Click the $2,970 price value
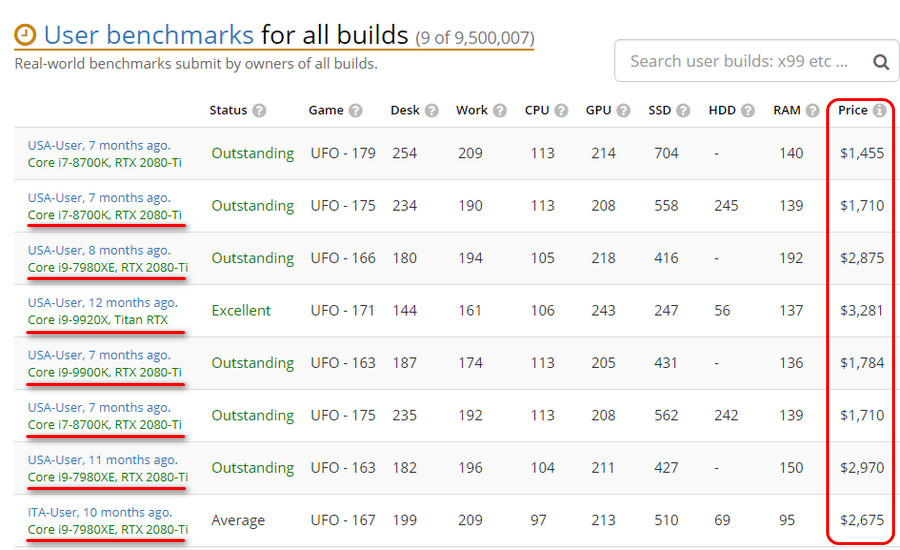This screenshot has height=550, width=900. [862, 468]
